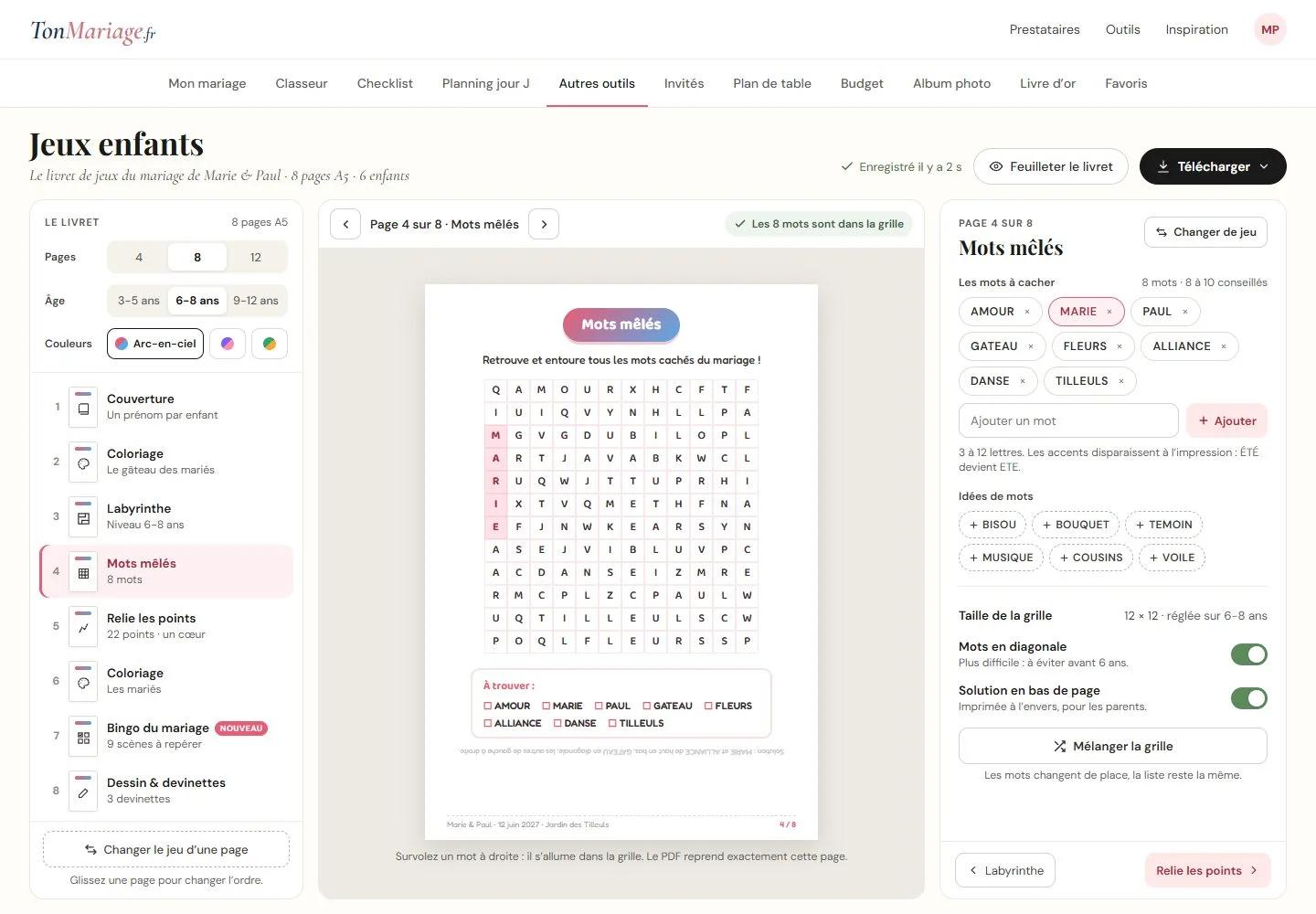
Task: Go back to Labyrinthe game
Action: coord(1005,870)
